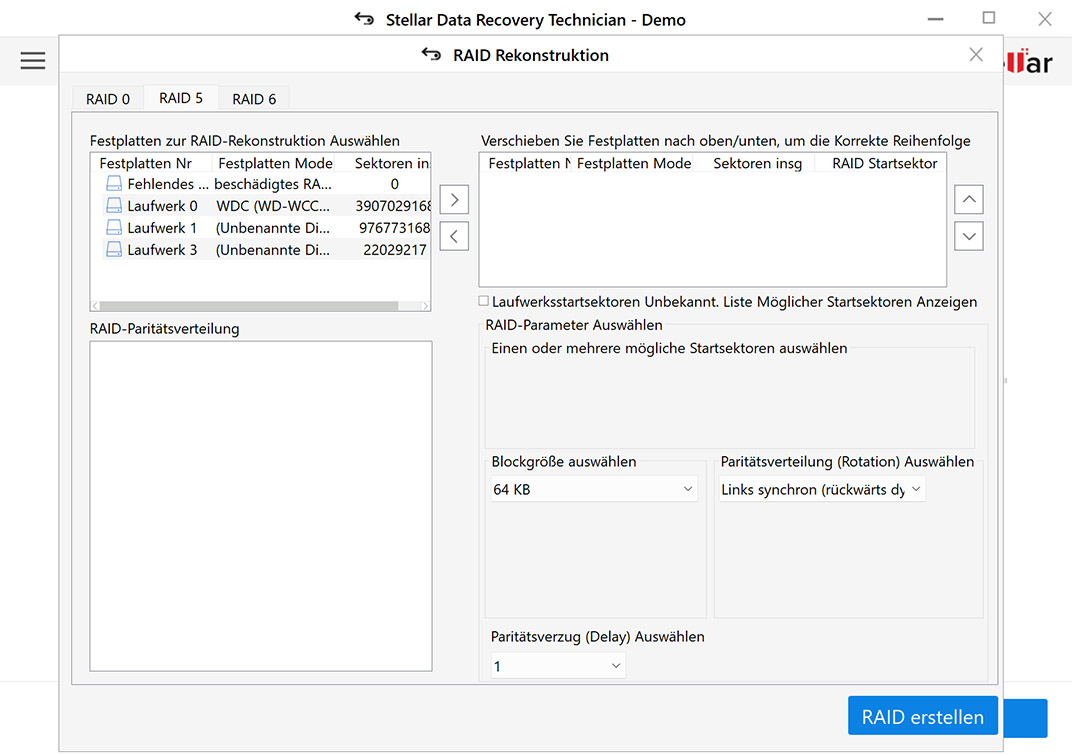The image size is (1072, 755).
Task: Select the disk icon beside Laufwerk 1
Action: tap(113, 227)
